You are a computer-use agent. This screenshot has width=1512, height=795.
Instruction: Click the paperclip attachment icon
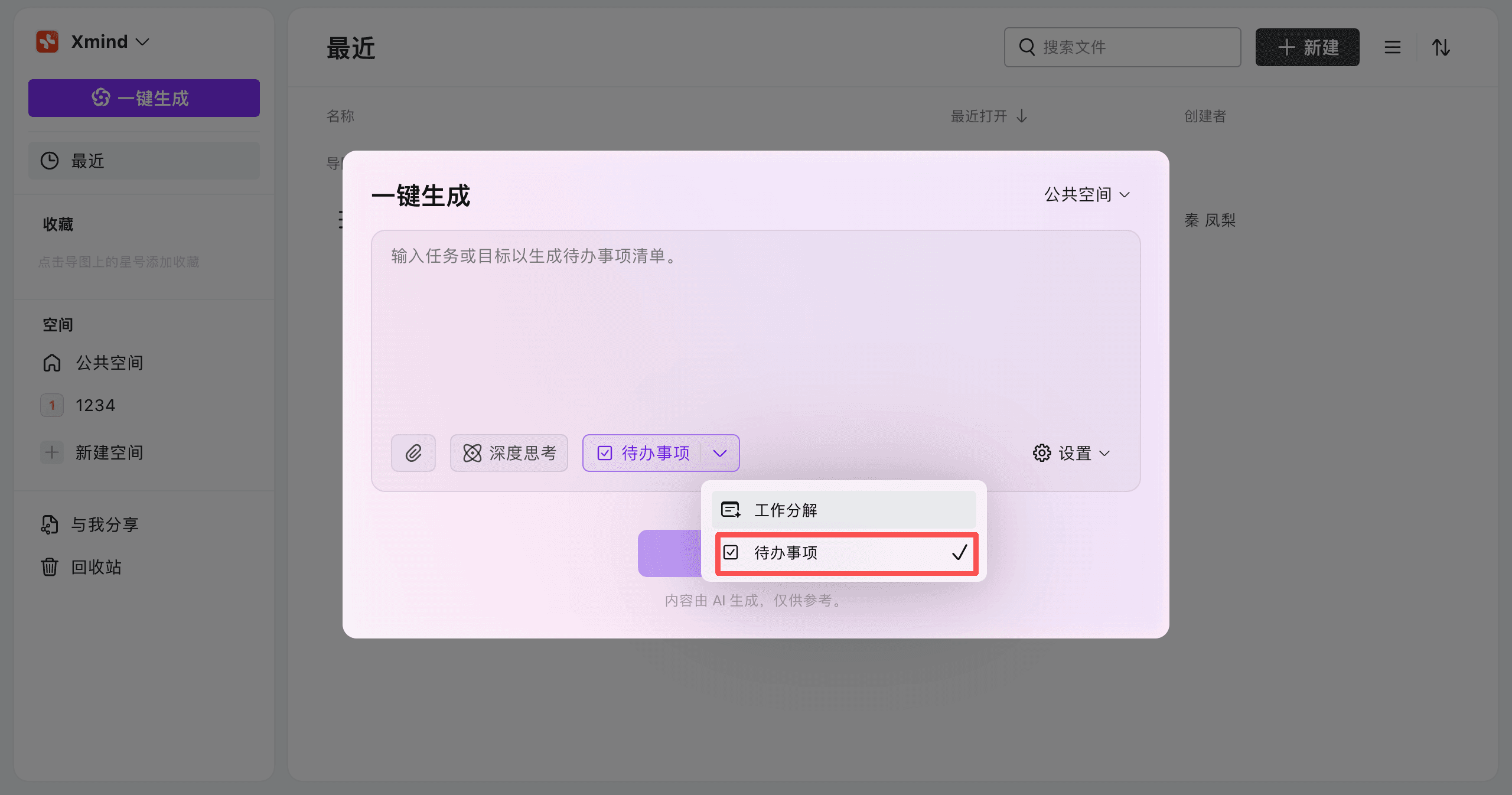pyautogui.click(x=413, y=453)
